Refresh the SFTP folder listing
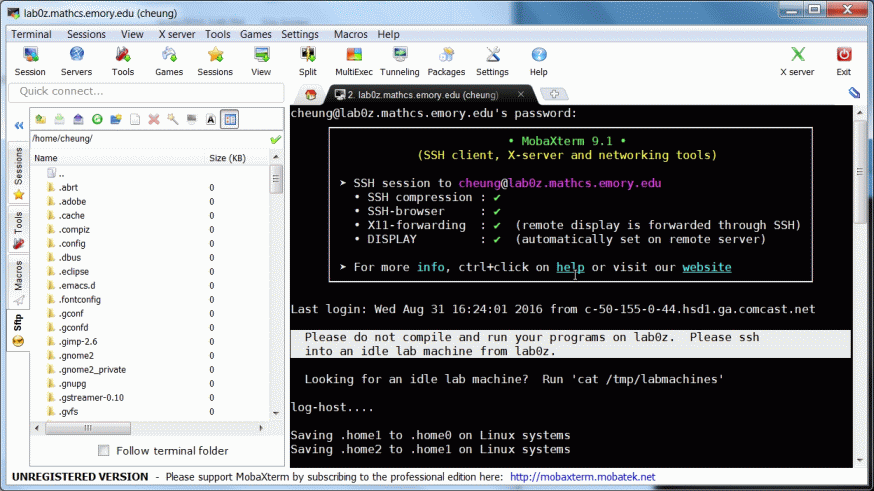Screen dimensions: 874x491 point(97,119)
